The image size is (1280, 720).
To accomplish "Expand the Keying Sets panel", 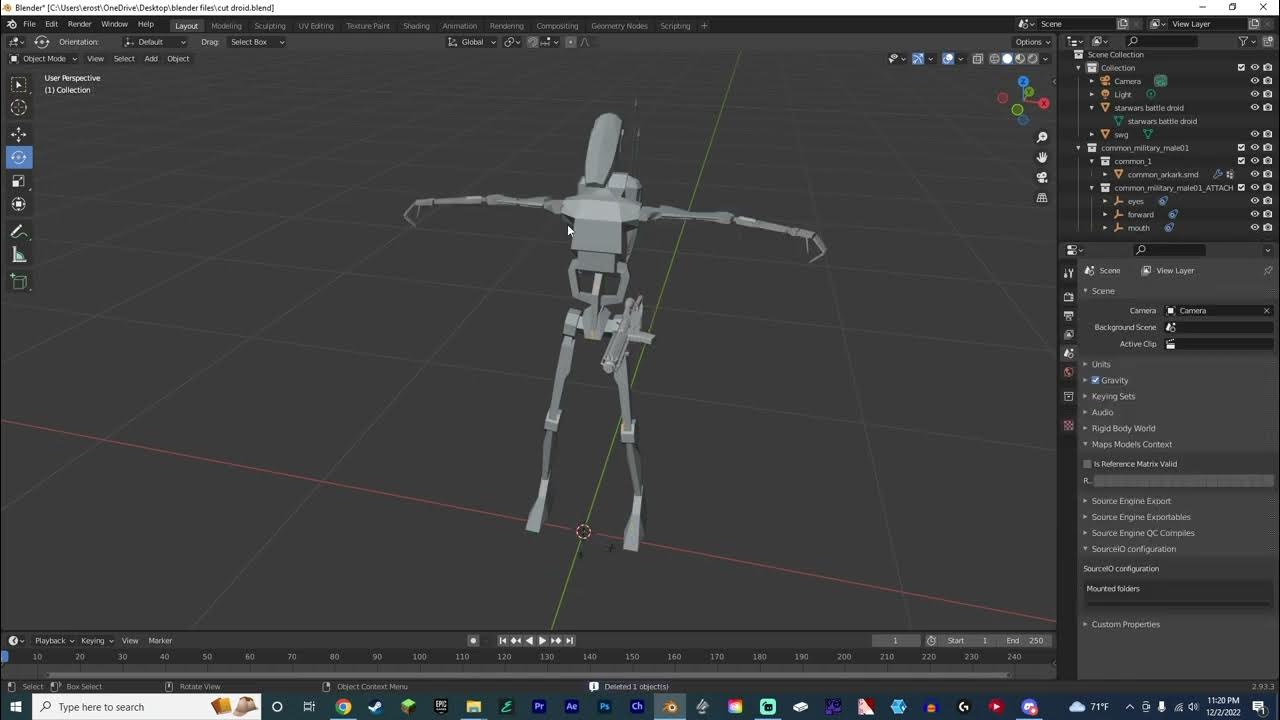I will click(1113, 396).
